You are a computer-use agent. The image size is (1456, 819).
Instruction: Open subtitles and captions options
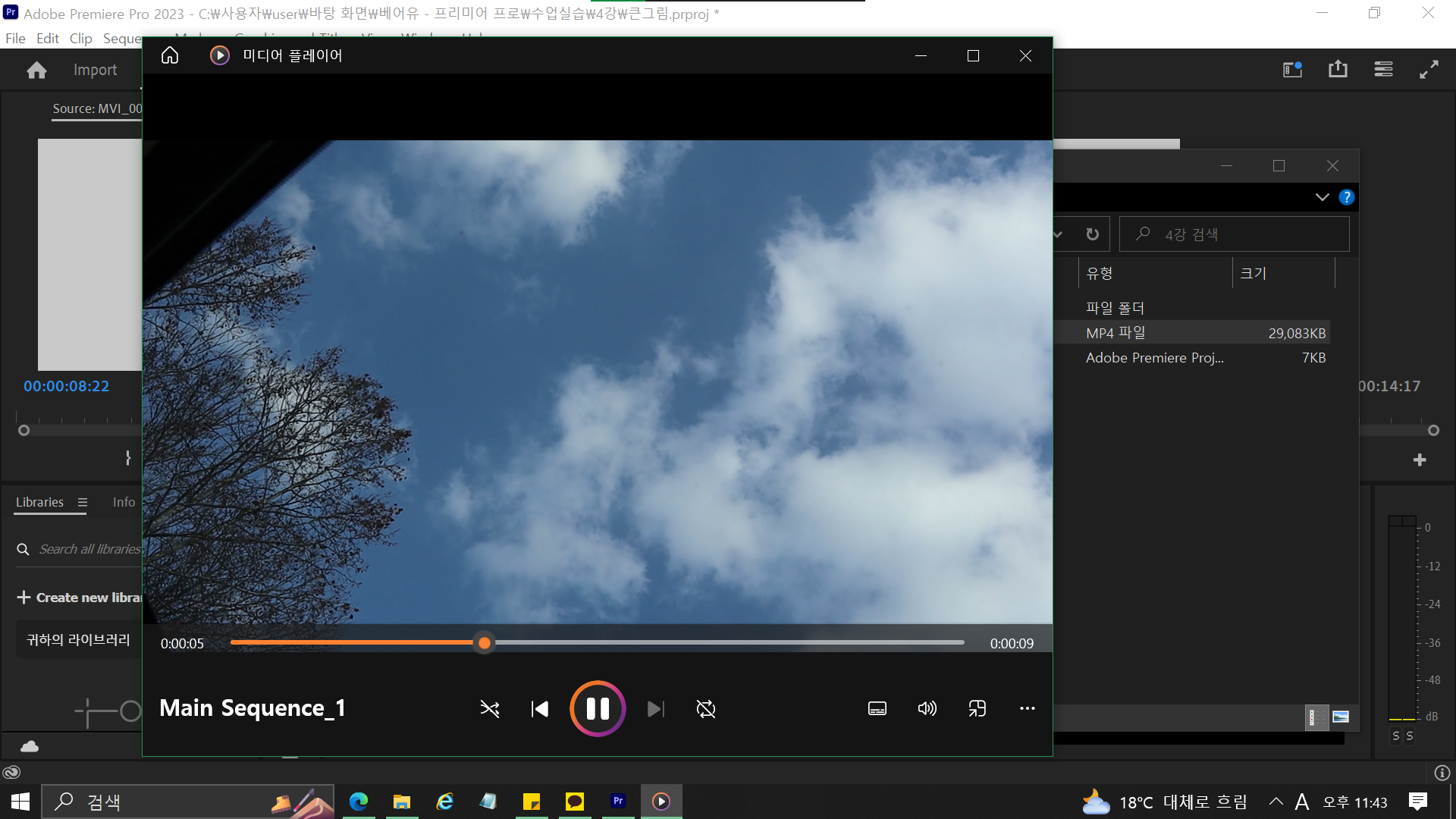877,708
